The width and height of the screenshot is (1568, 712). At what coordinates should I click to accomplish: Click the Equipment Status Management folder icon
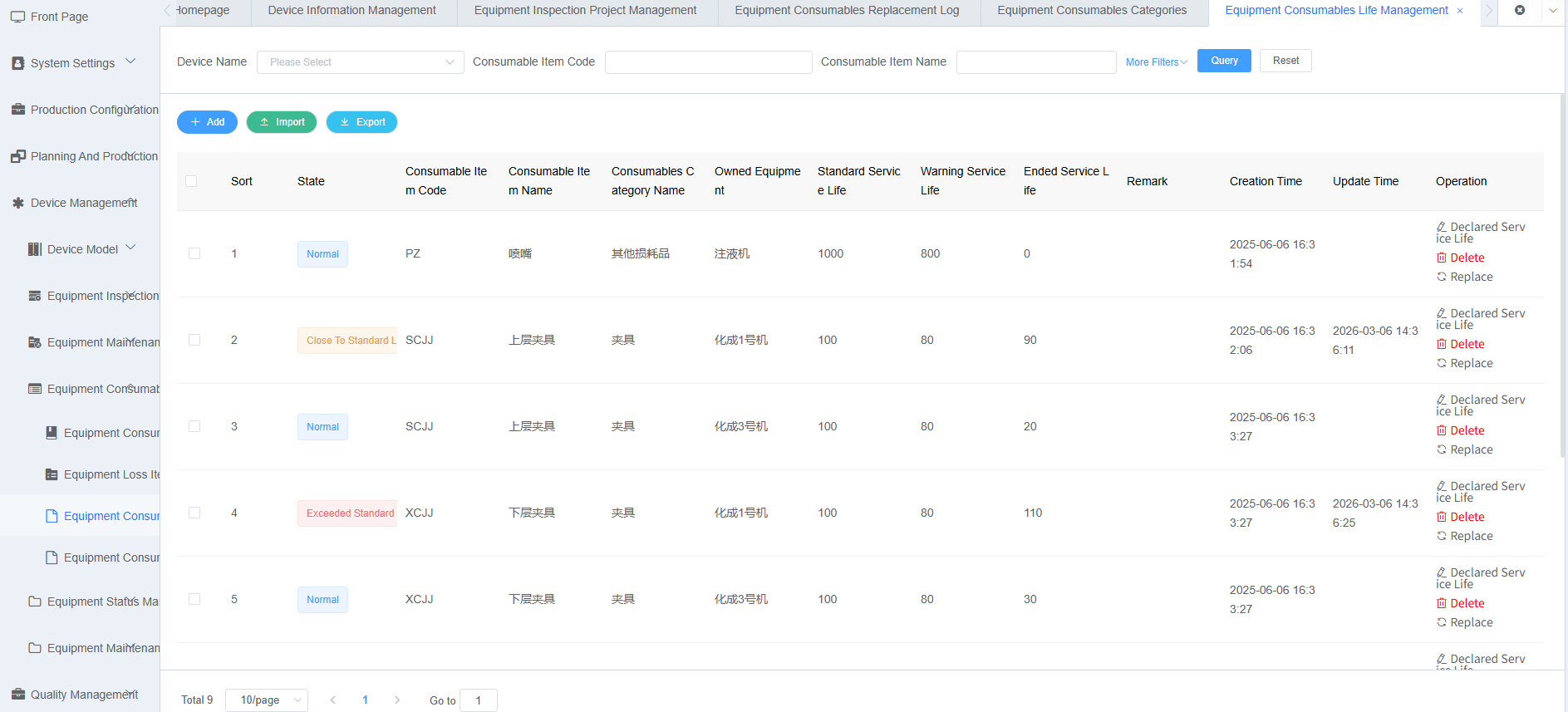(35, 602)
